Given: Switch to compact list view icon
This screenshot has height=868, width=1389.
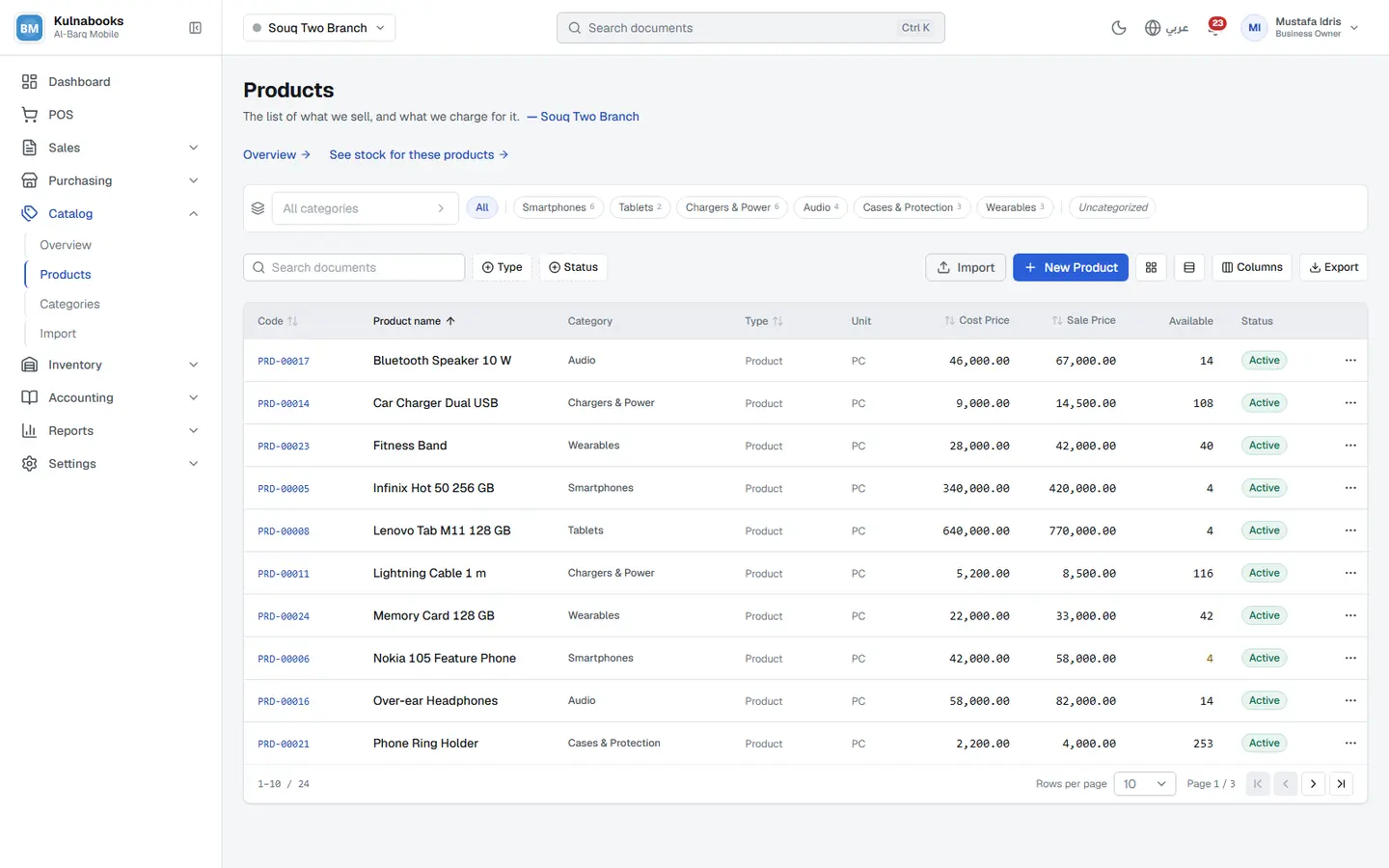Looking at the screenshot, I should [x=1188, y=268].
